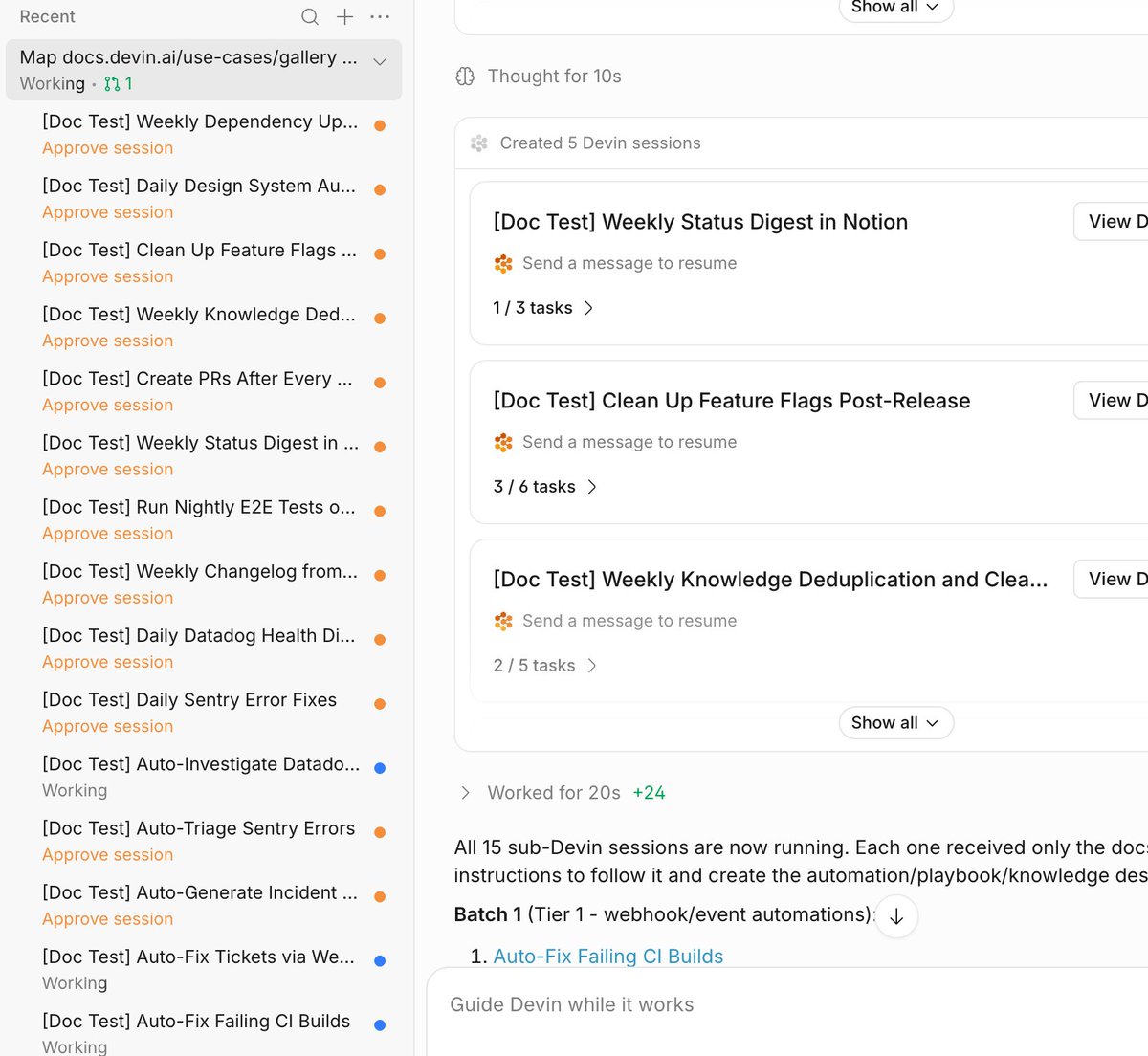Click Approve session under Weekly Dependency Up...
The height and width of the screenshot is (1056, 1148).
coord(108,148)
